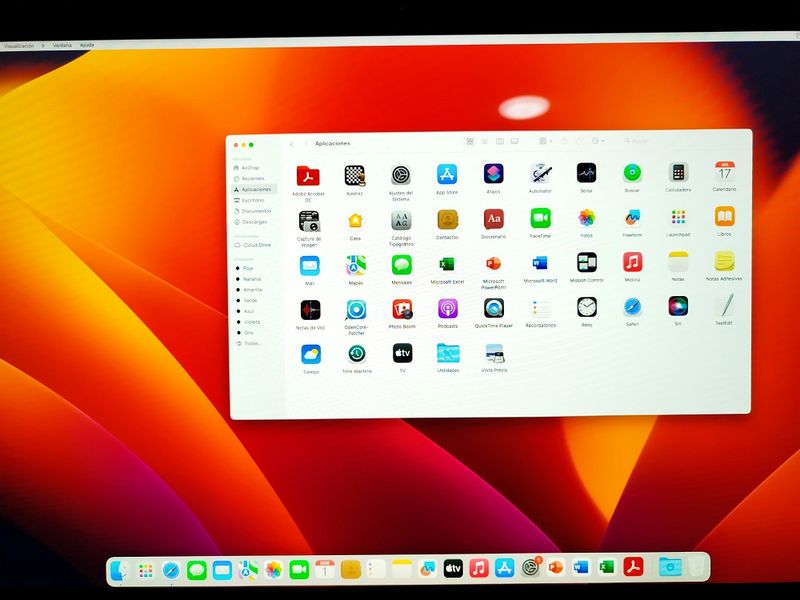This screenshot has height=600, width=800.
Task: Open the Descargas folder stack in the Dock
Action: click(670, 566)
